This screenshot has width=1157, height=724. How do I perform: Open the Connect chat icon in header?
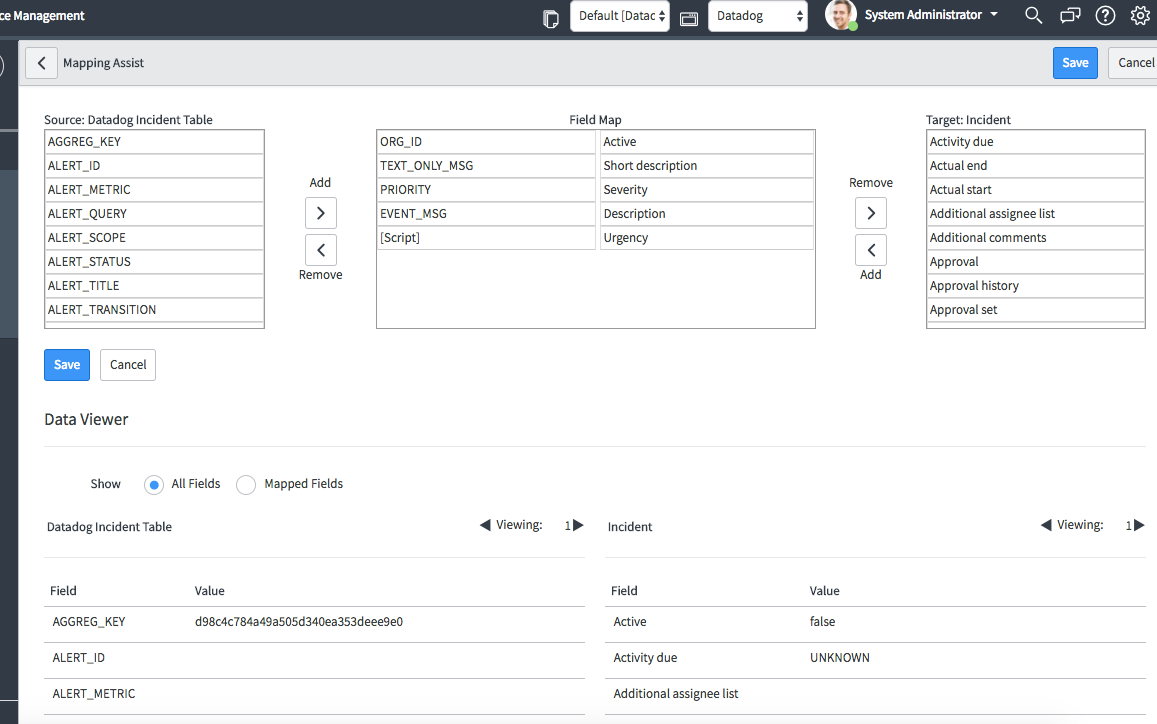coord(1070,15)
